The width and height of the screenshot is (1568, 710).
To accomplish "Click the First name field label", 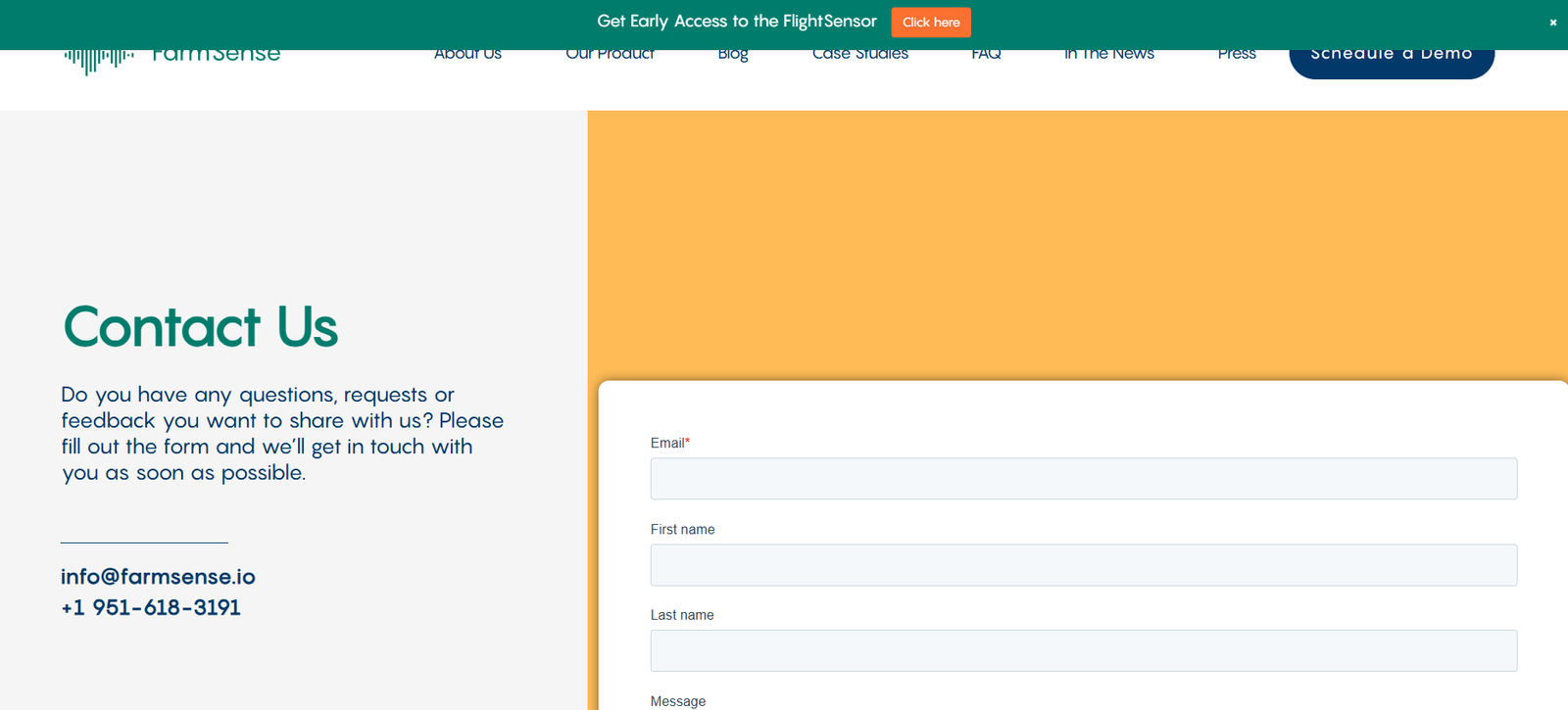I will [682, 529].
